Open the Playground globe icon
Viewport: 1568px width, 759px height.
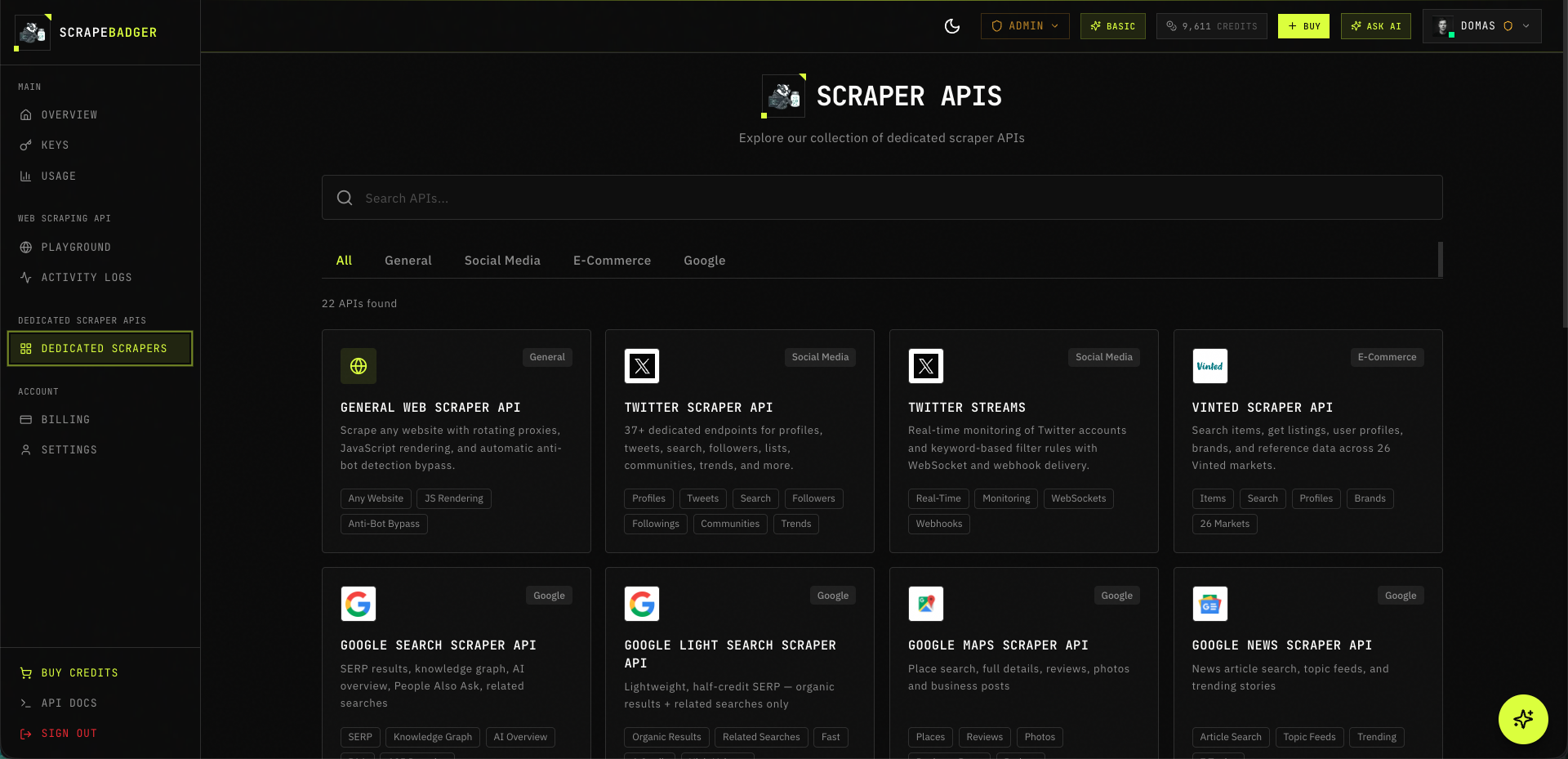[26, 247]
